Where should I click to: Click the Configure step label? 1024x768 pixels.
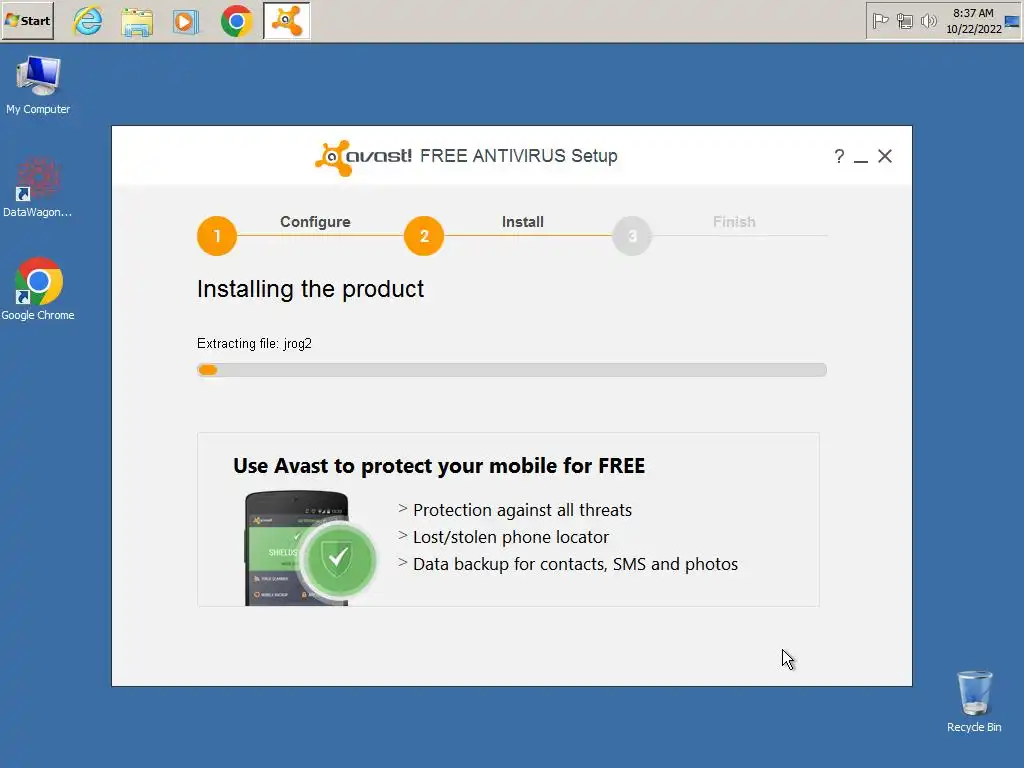pos(315,222)
